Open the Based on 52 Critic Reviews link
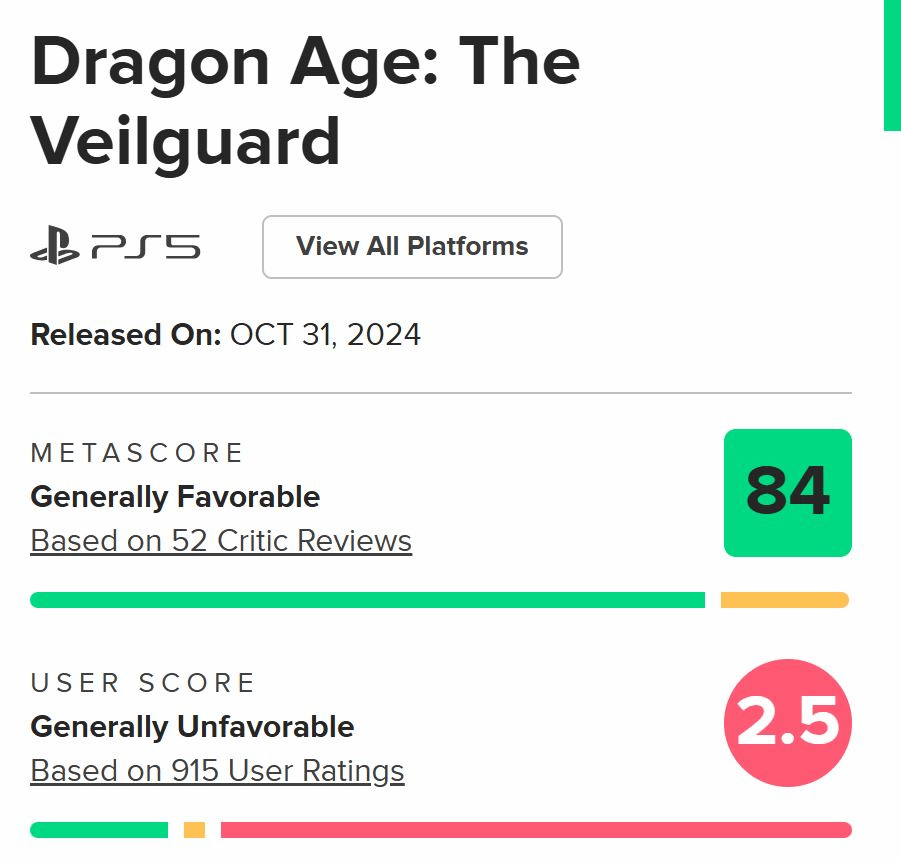Screen dimensions: 901x861 (x=221, y=541)
